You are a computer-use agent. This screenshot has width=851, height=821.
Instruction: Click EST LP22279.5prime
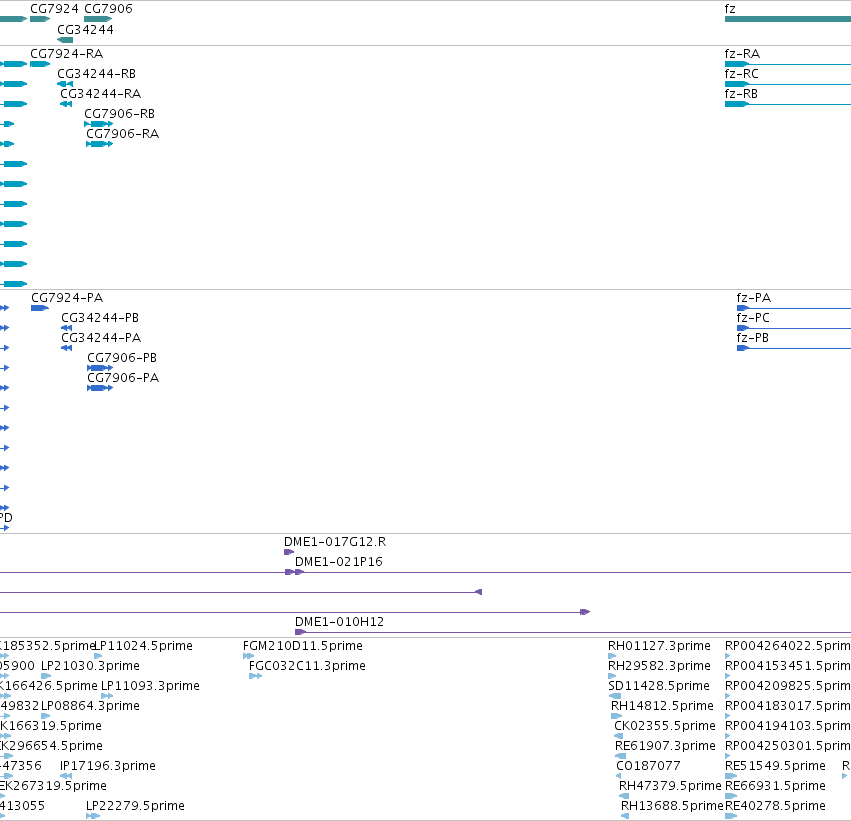coord(135,806)
